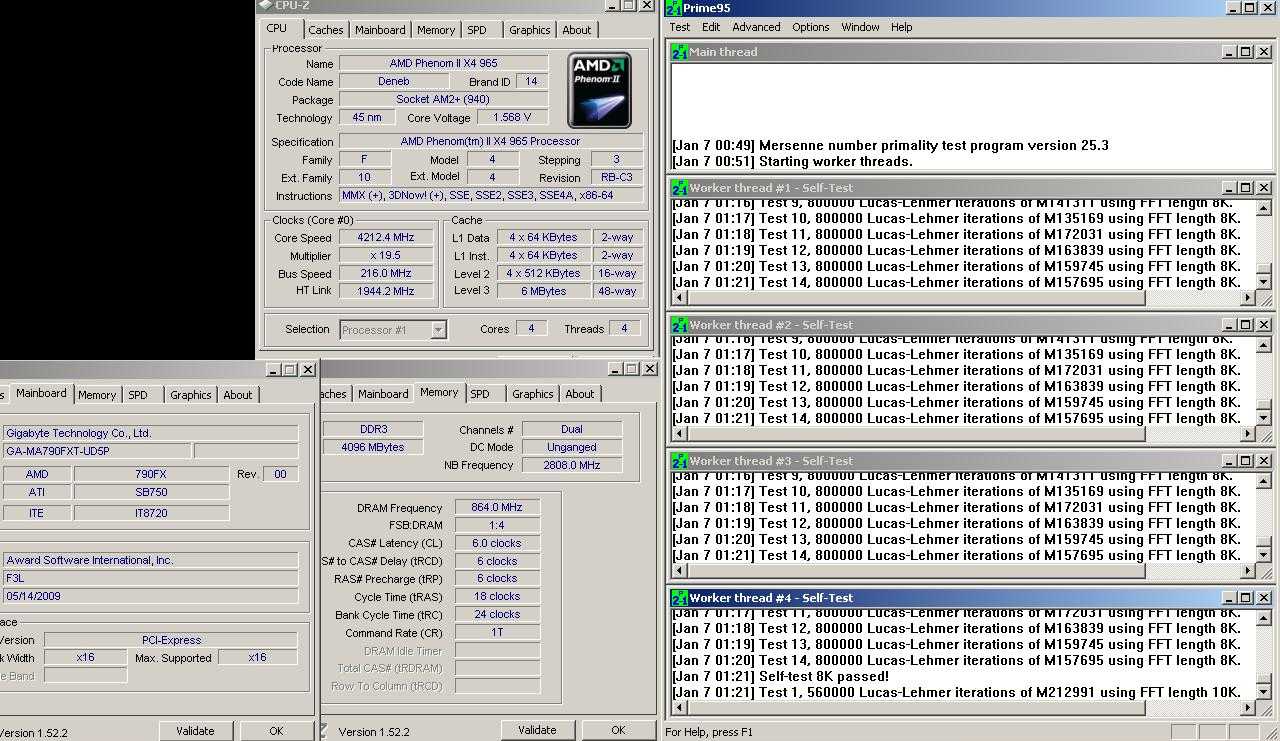The width and height of the screenshot is (1280, 741).
Task: Select SPD tab in the Memory CPU-Z window
Action: (480, 394)
